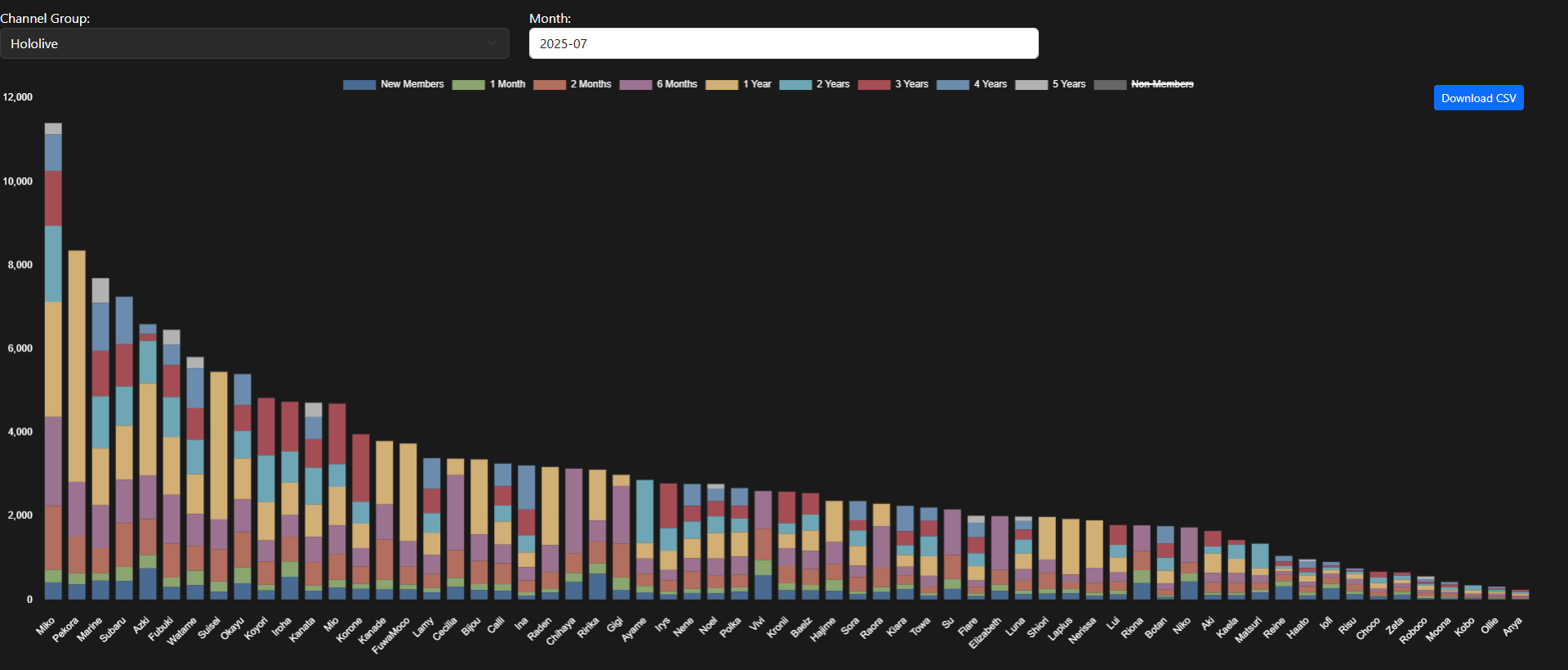Click the Kanade axis label
1568x670 pixels.
coord(372,630)
